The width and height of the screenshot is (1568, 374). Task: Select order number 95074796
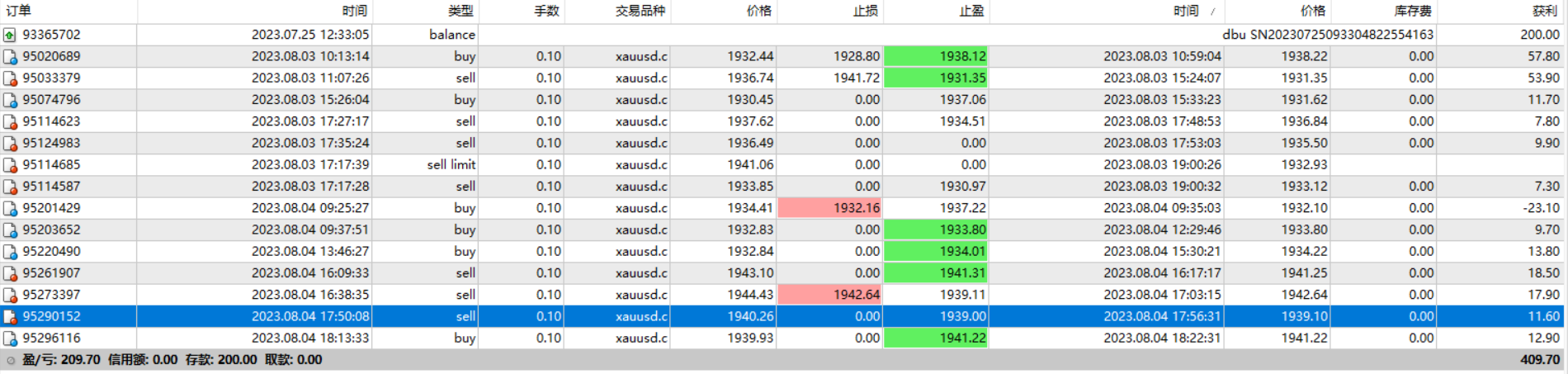pos(51,100)
